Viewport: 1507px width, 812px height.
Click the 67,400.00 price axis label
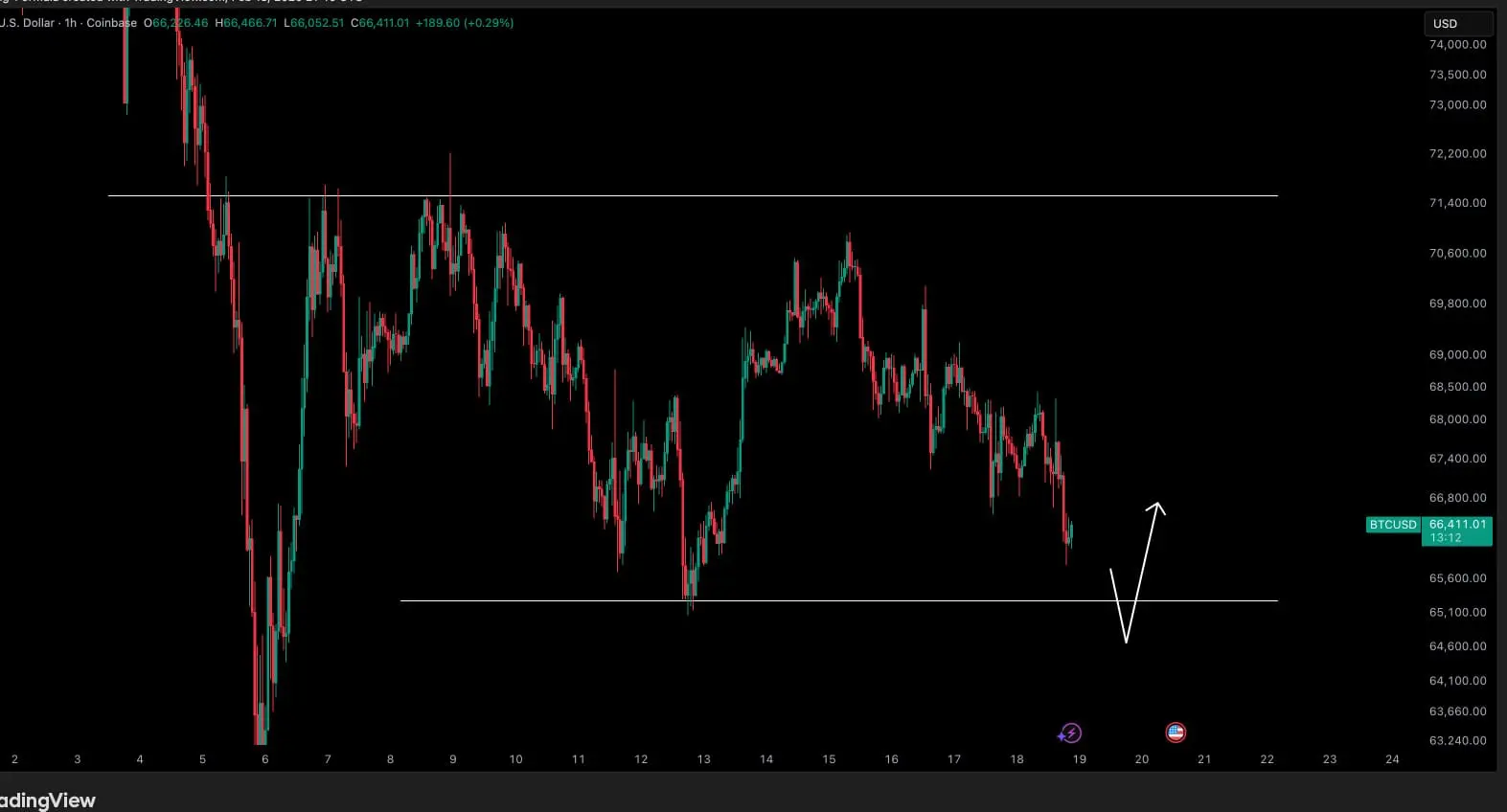(x=1457, y=460)
